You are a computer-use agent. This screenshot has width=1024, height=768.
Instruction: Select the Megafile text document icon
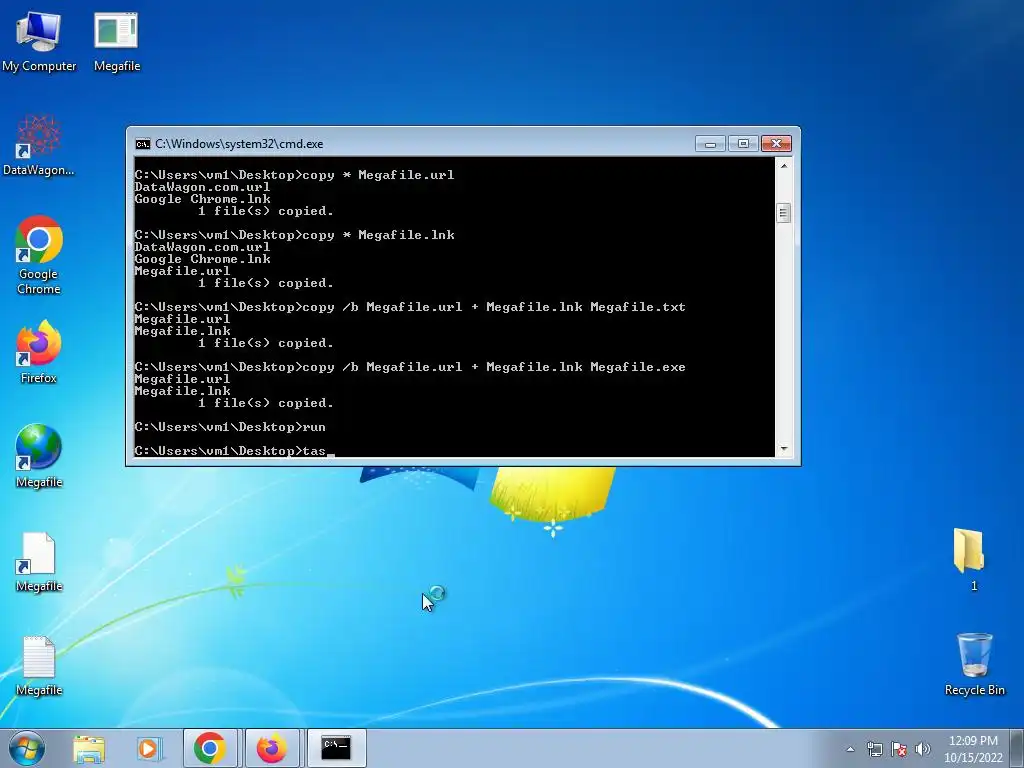pos(39,665)
